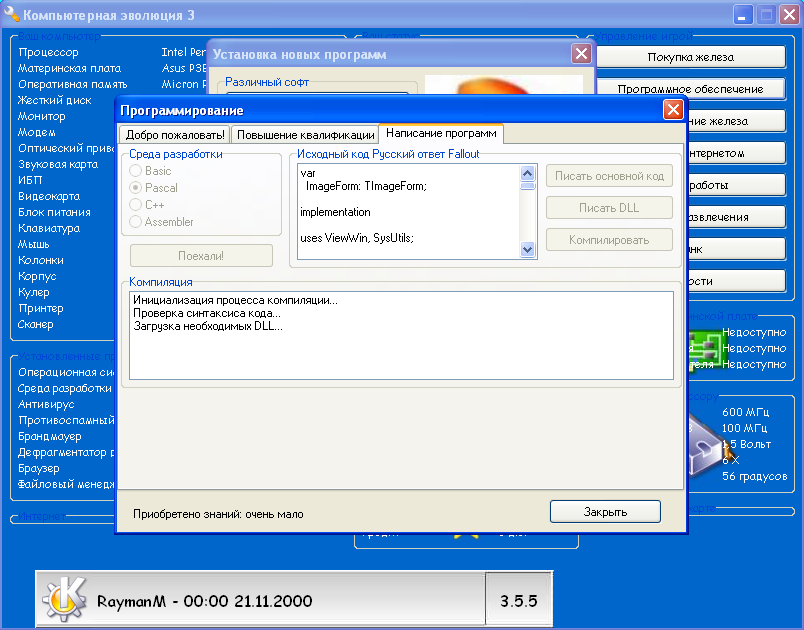Close the Установка новых программ window
Image resolution: width=804 pixels, height=630 pixels.
coord(581,53)
